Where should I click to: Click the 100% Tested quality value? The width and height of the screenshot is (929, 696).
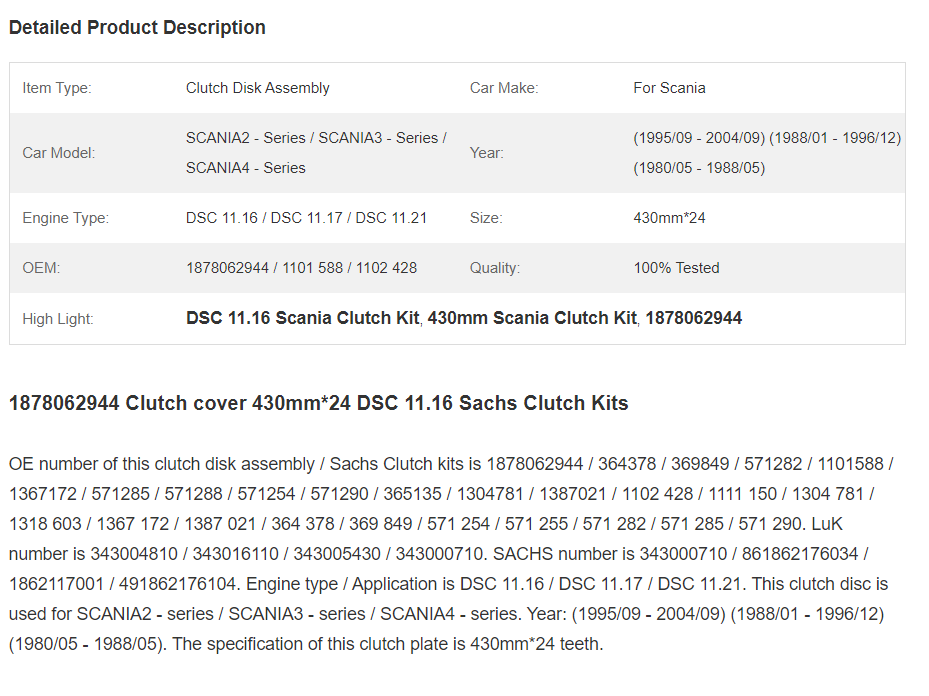pos(677,268)
